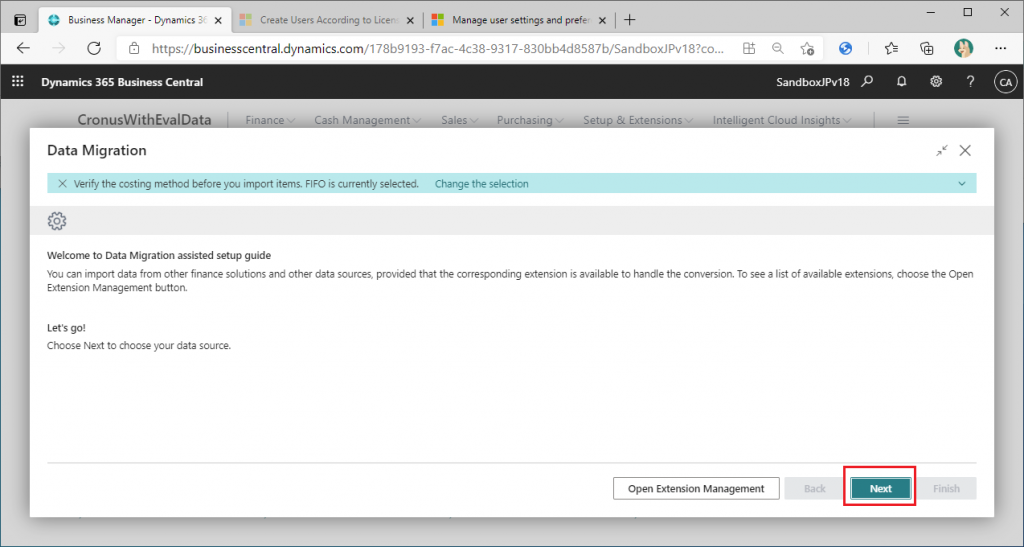View site information lock icon

(134, 48)
